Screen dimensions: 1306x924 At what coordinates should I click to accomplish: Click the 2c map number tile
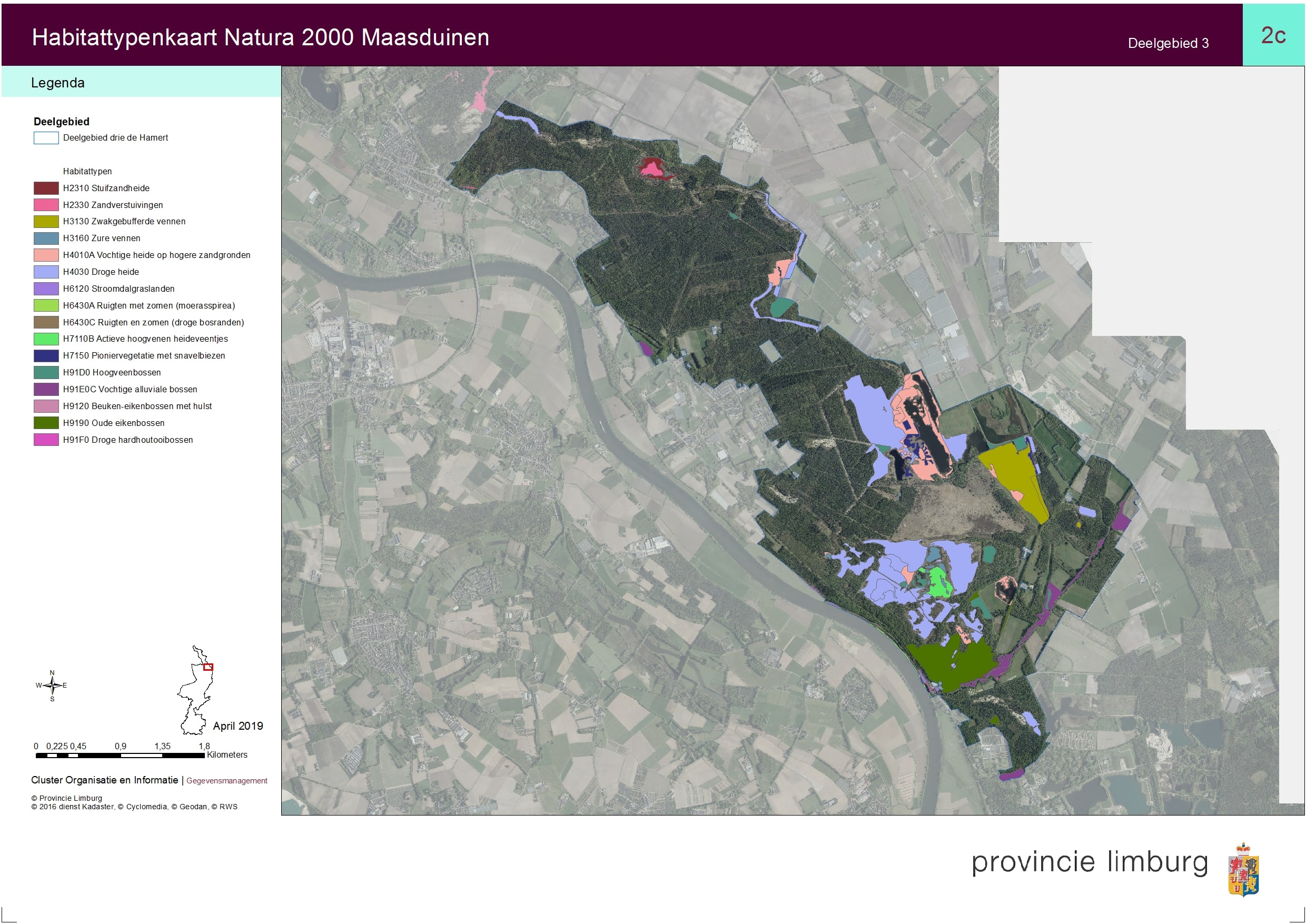pos(1273,35)
